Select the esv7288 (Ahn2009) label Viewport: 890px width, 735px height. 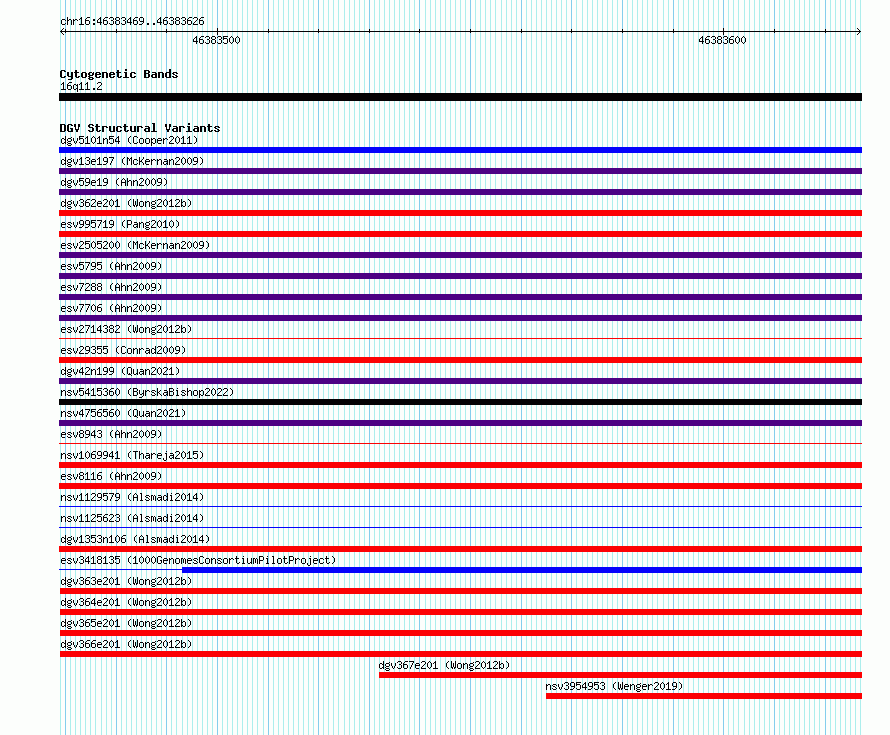pos(111,287)
